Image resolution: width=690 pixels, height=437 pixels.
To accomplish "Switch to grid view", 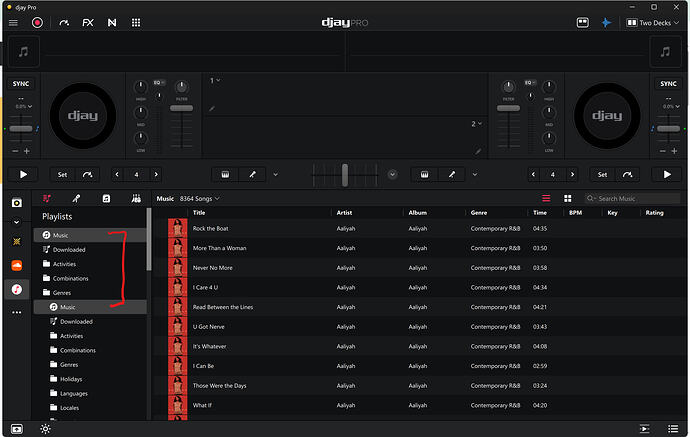I will 568,198.
